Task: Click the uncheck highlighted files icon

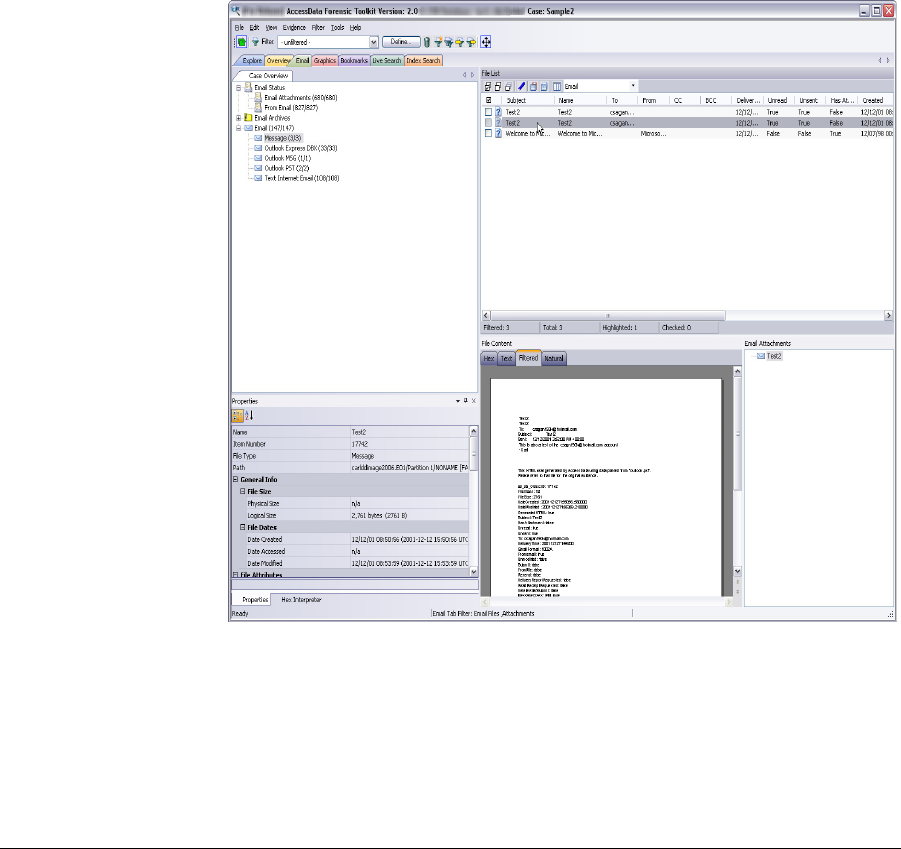Action: tap(508, 87)
